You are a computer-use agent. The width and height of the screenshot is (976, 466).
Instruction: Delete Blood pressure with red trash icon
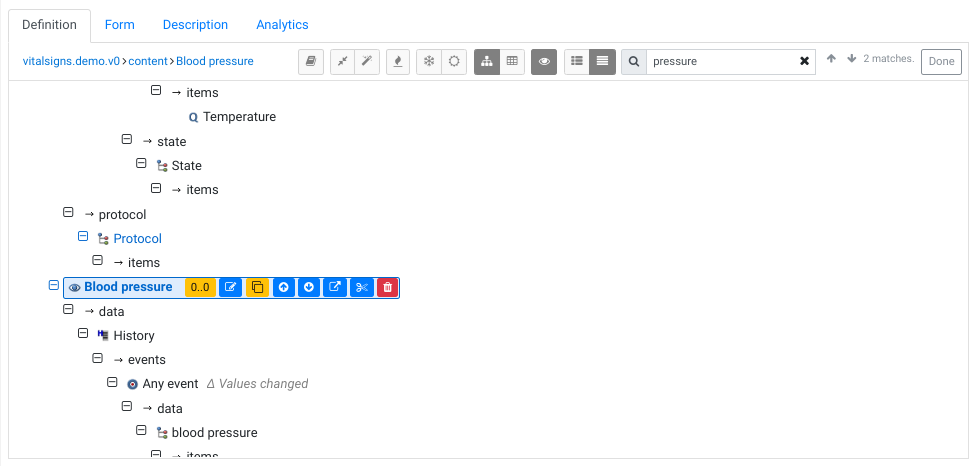click(x=388, y=288)
